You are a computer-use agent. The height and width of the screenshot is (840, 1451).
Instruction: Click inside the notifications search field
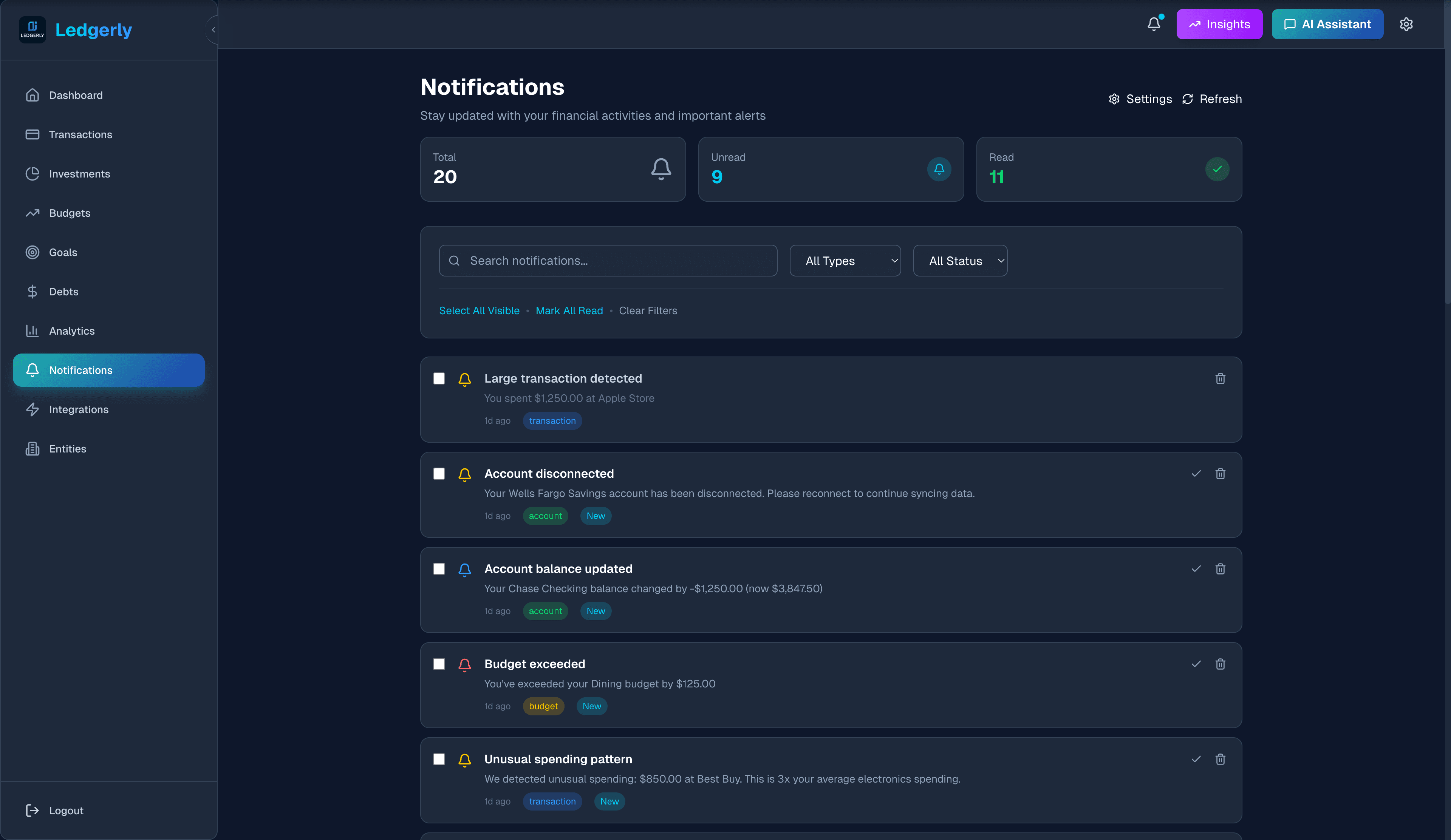(608, 261)
